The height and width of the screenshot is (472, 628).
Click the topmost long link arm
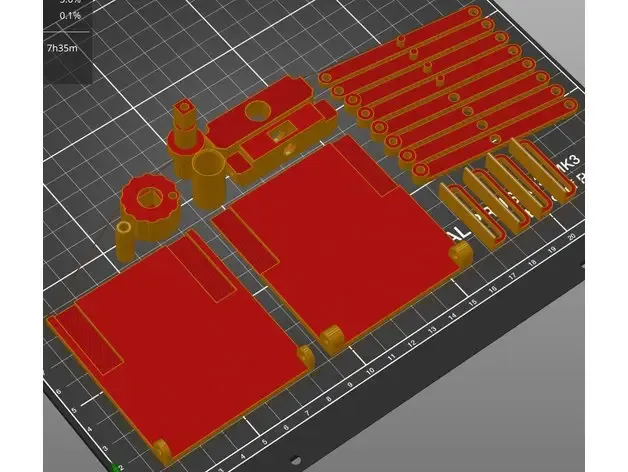(x=401, y=42)
